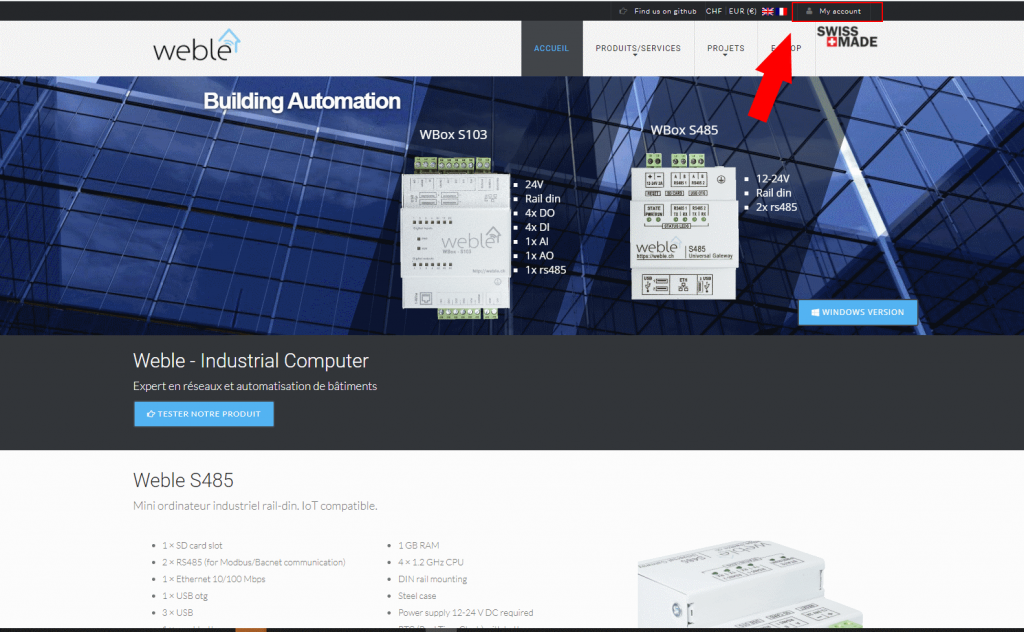Switch site language to English via UK flag
The width and height of the screenshot is (1024, 632).
pyautogui.click(x=767, y=11)
